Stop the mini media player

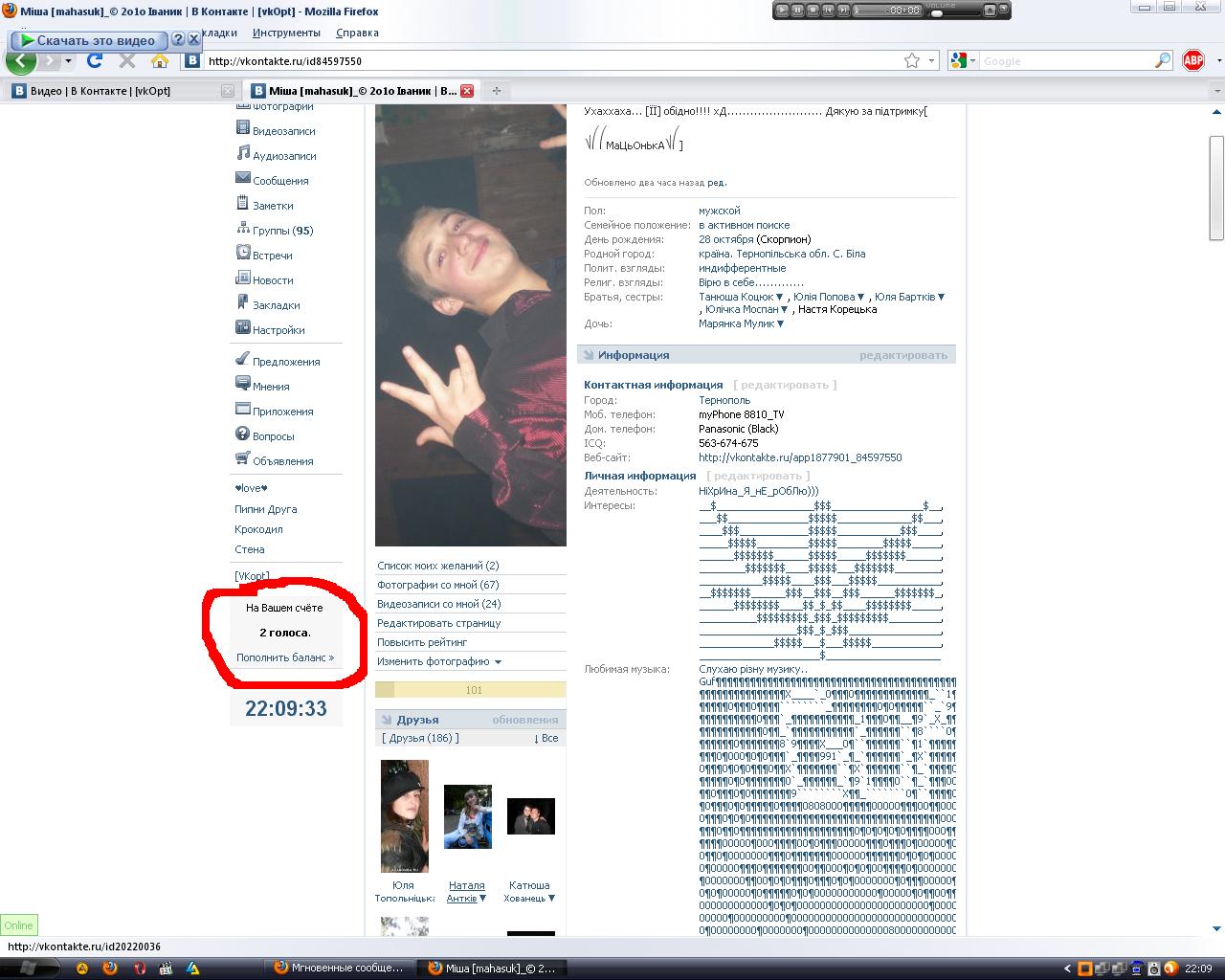[813, 11]
